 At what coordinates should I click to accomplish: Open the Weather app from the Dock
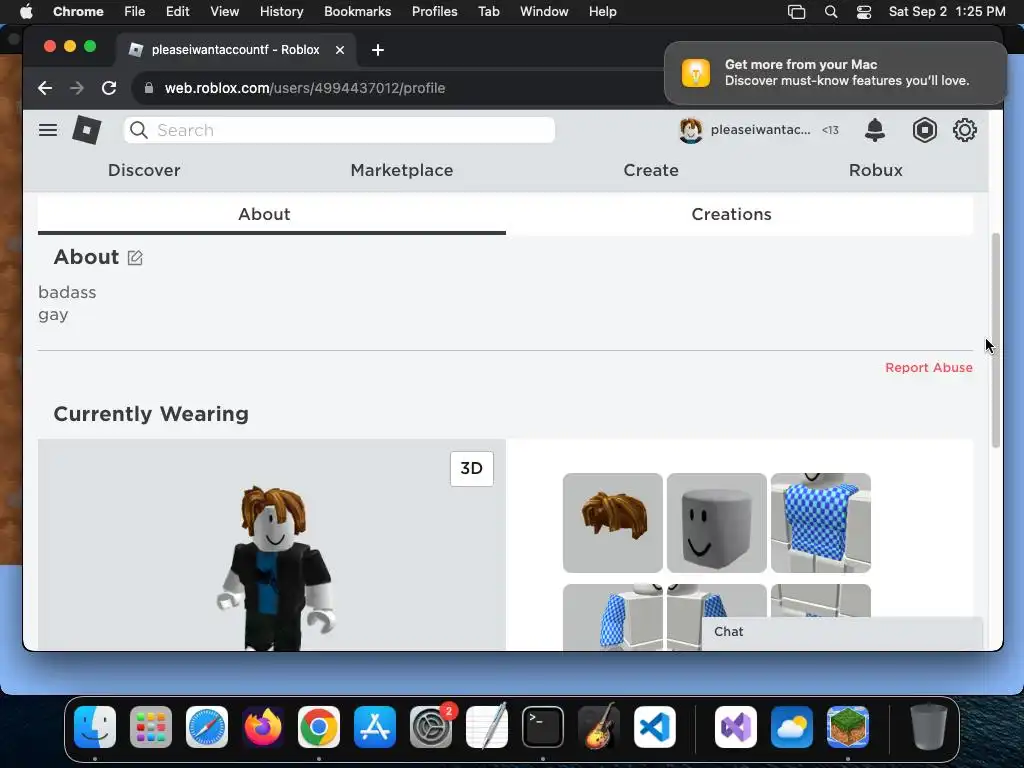(x=792, y=727)
